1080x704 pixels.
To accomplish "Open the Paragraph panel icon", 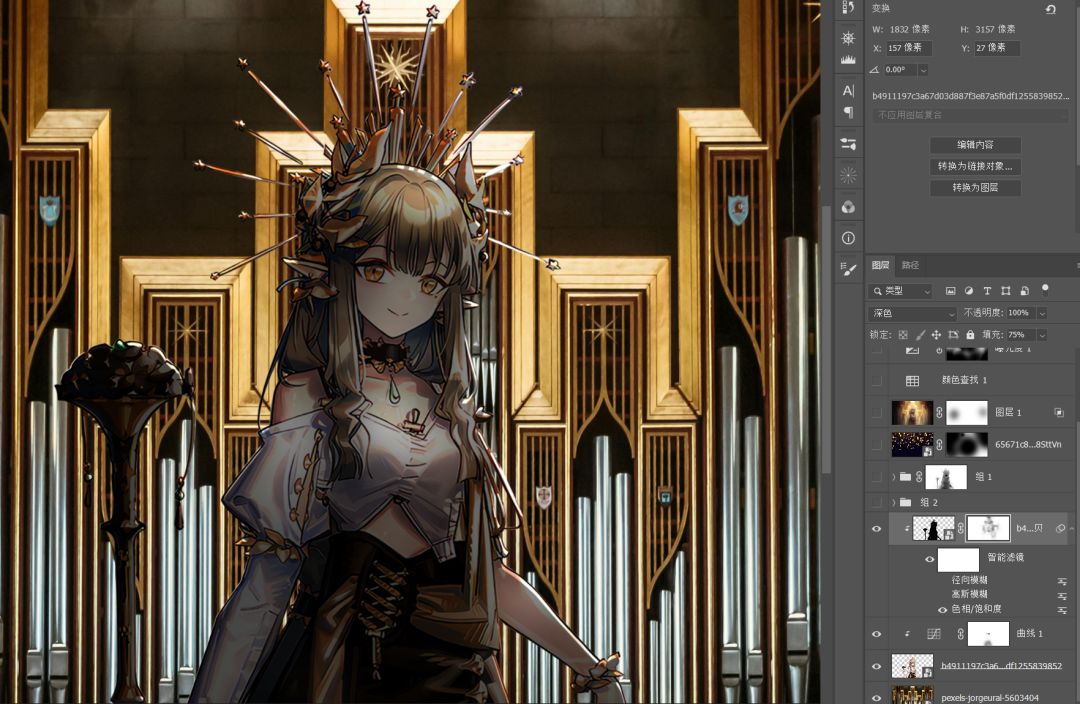I will pyautogui.click(x=848, y=113).
